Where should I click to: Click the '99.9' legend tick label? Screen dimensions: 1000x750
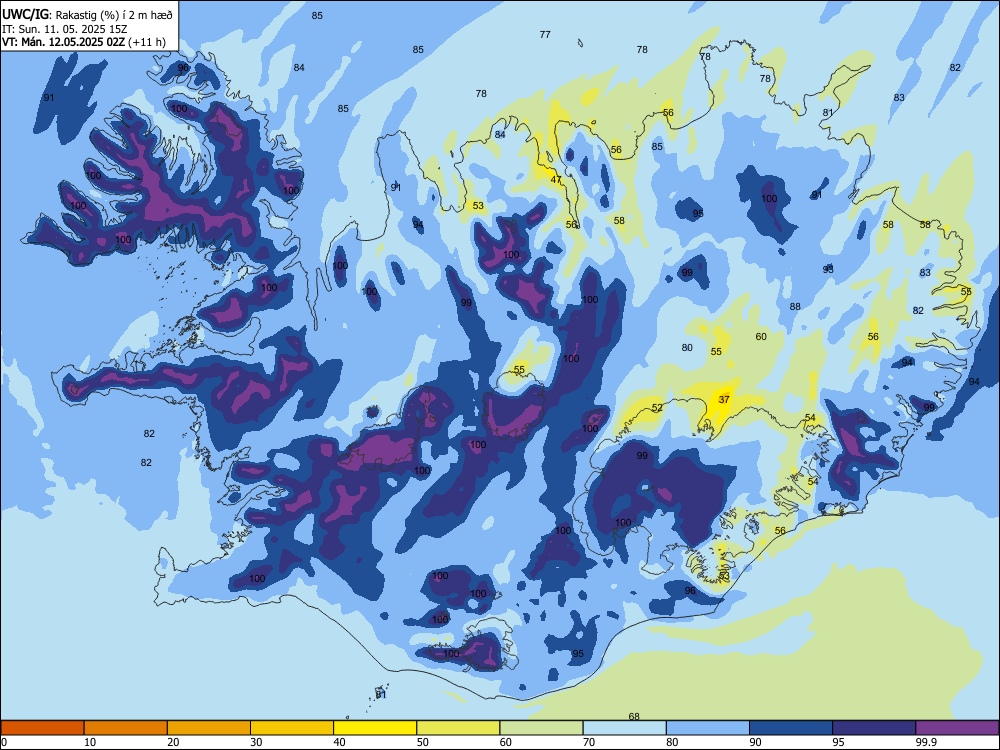click(x=926, y=742)
